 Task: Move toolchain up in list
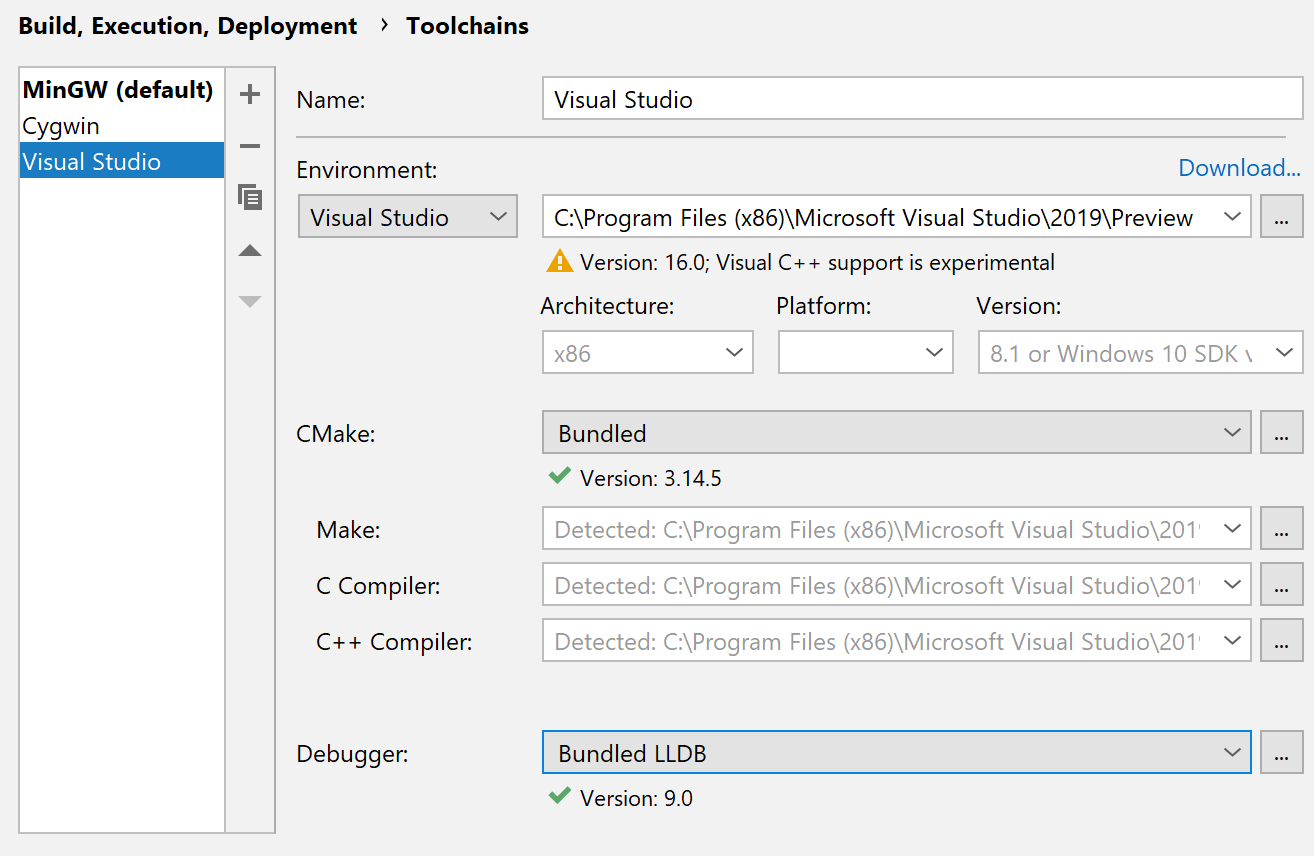point(250,250)
